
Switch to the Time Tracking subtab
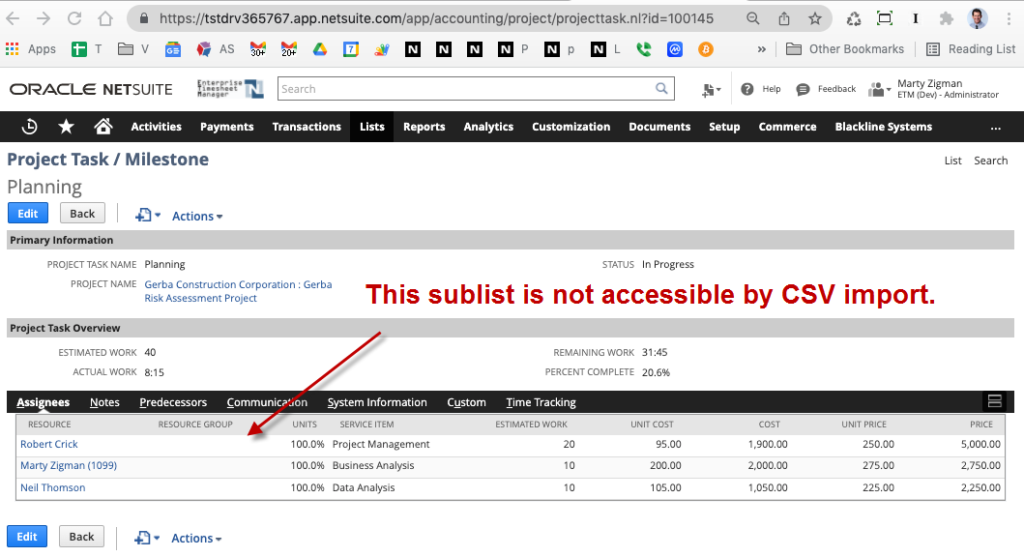(541, 402)
